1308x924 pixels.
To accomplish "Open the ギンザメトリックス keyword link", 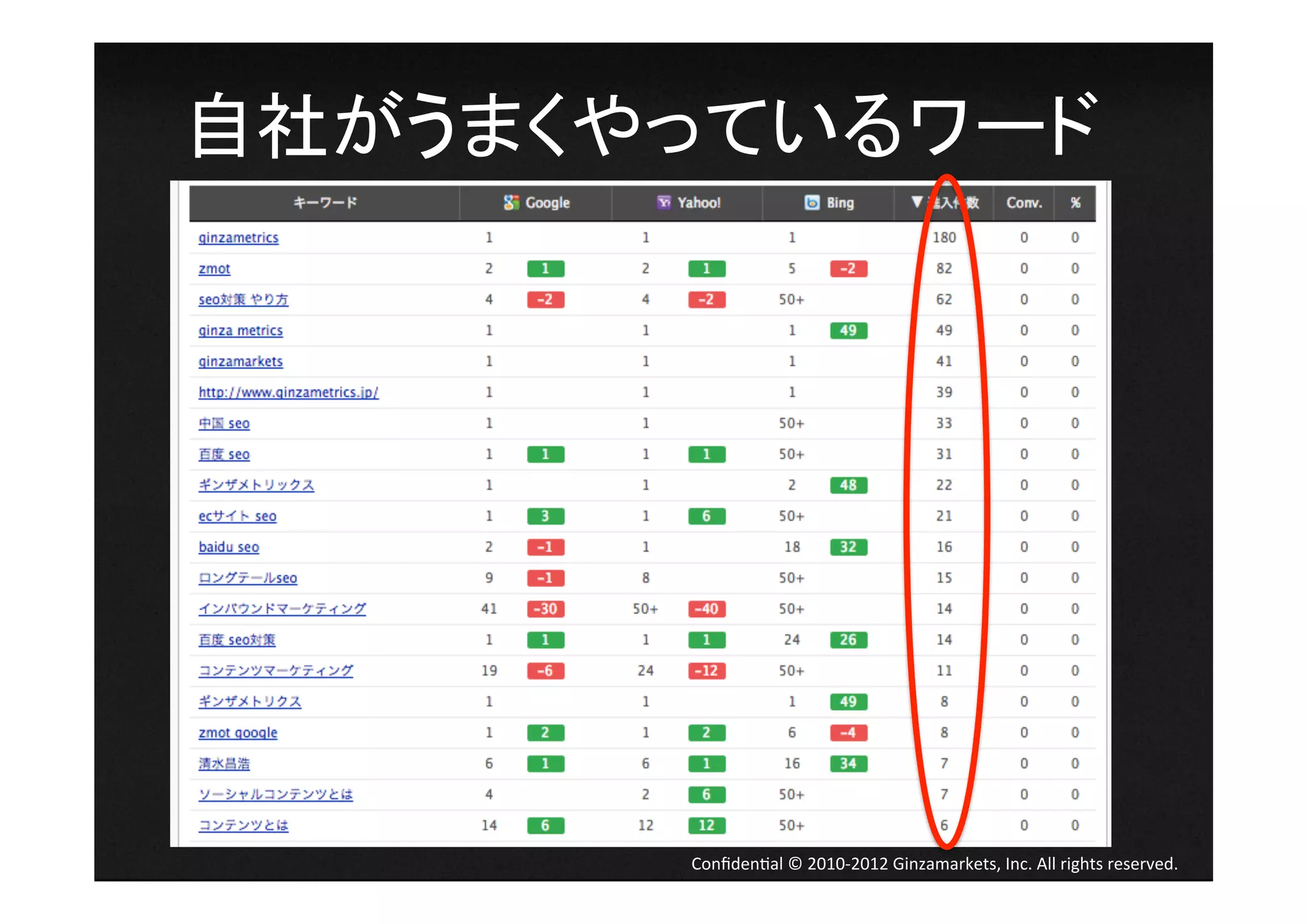I will point(256,485).
